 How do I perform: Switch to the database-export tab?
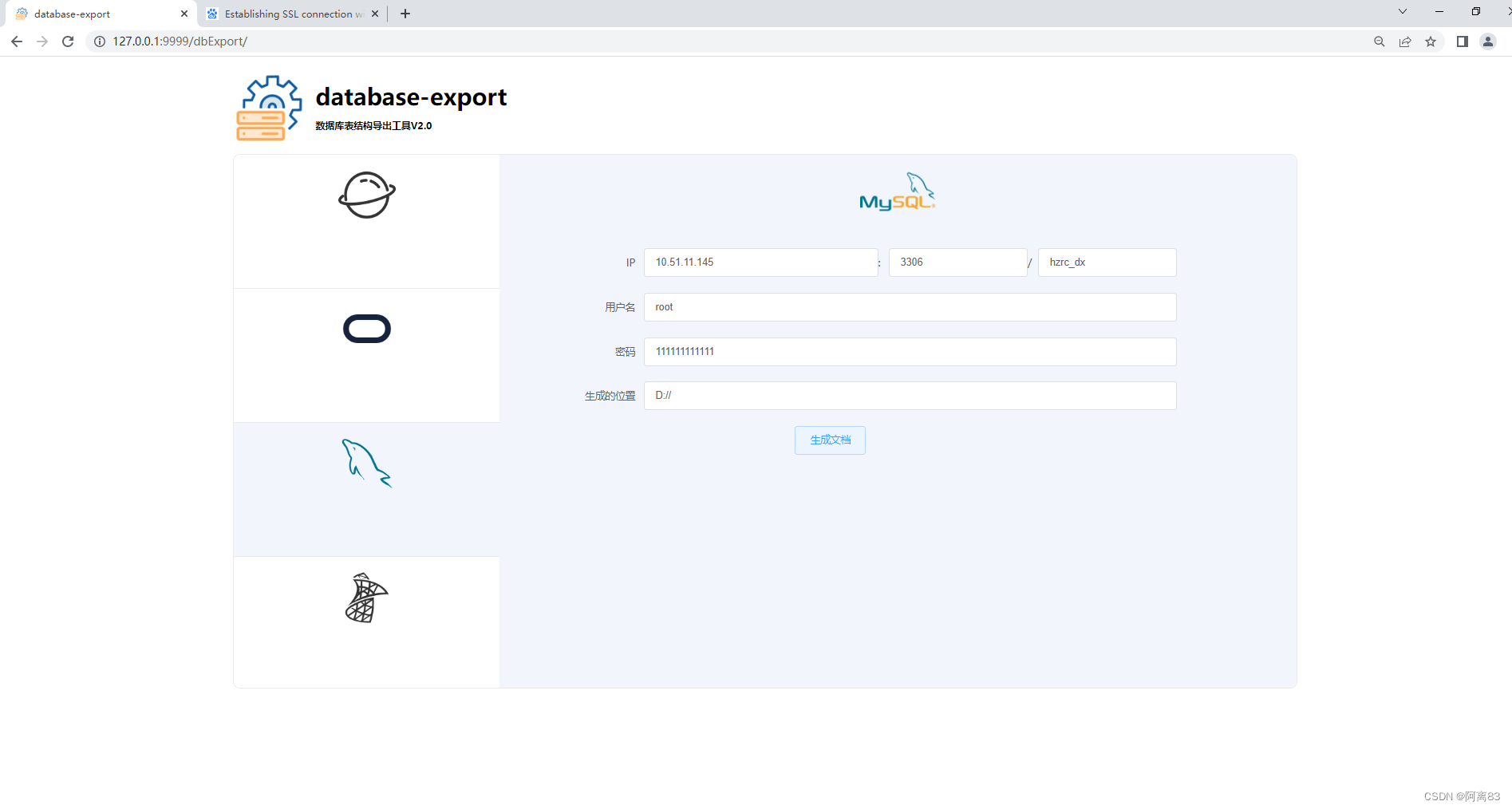coord(100,14)
